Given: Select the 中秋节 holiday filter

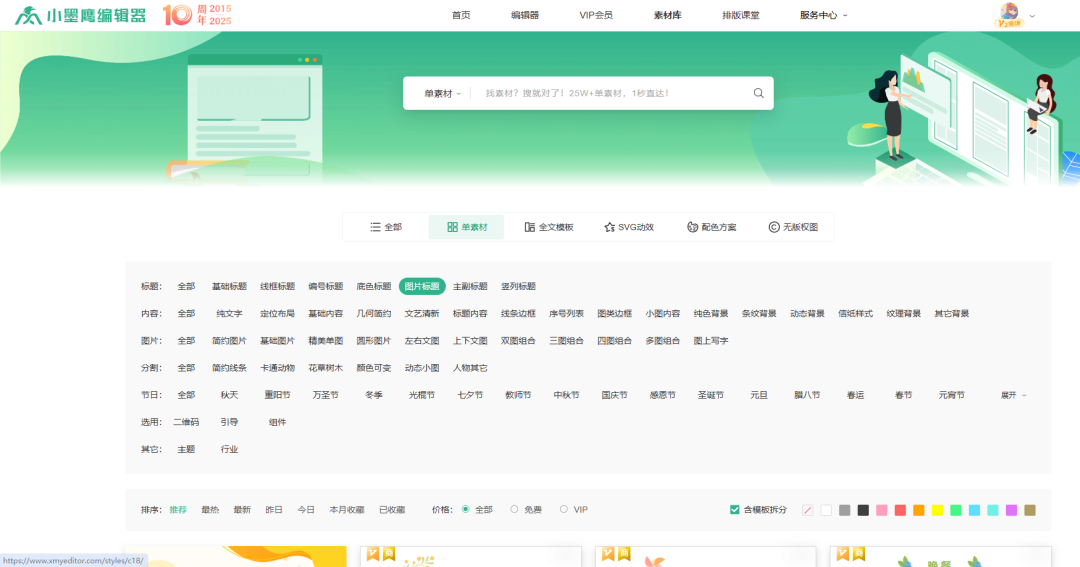Looking at the screenshot, I should click(566, 395).
